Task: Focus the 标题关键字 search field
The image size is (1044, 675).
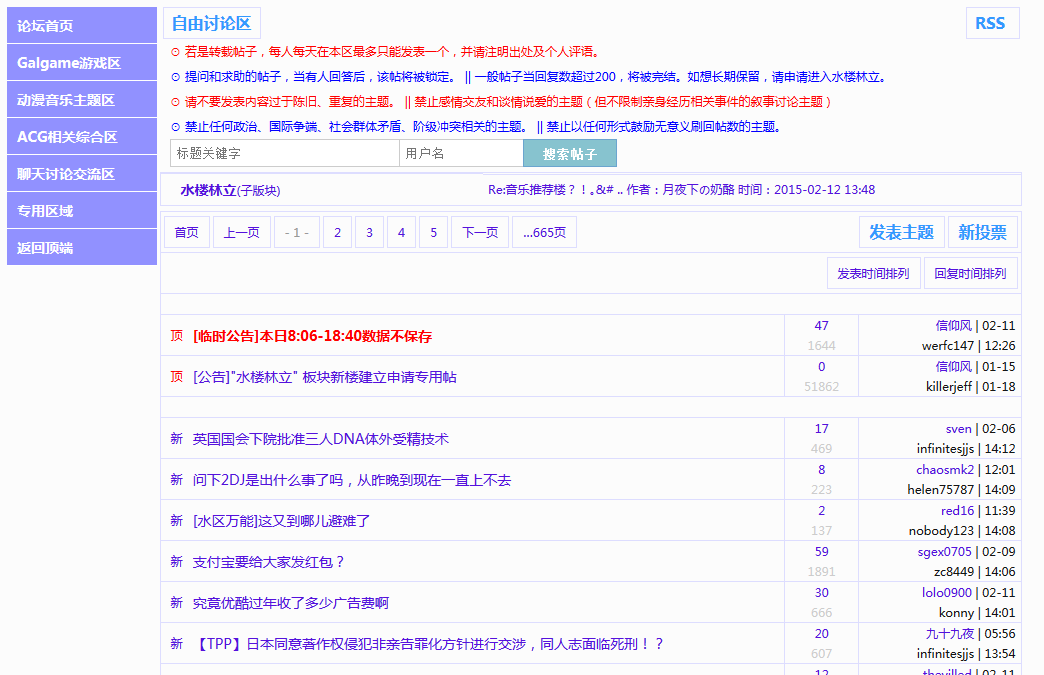Action: [x=285, y=153]
